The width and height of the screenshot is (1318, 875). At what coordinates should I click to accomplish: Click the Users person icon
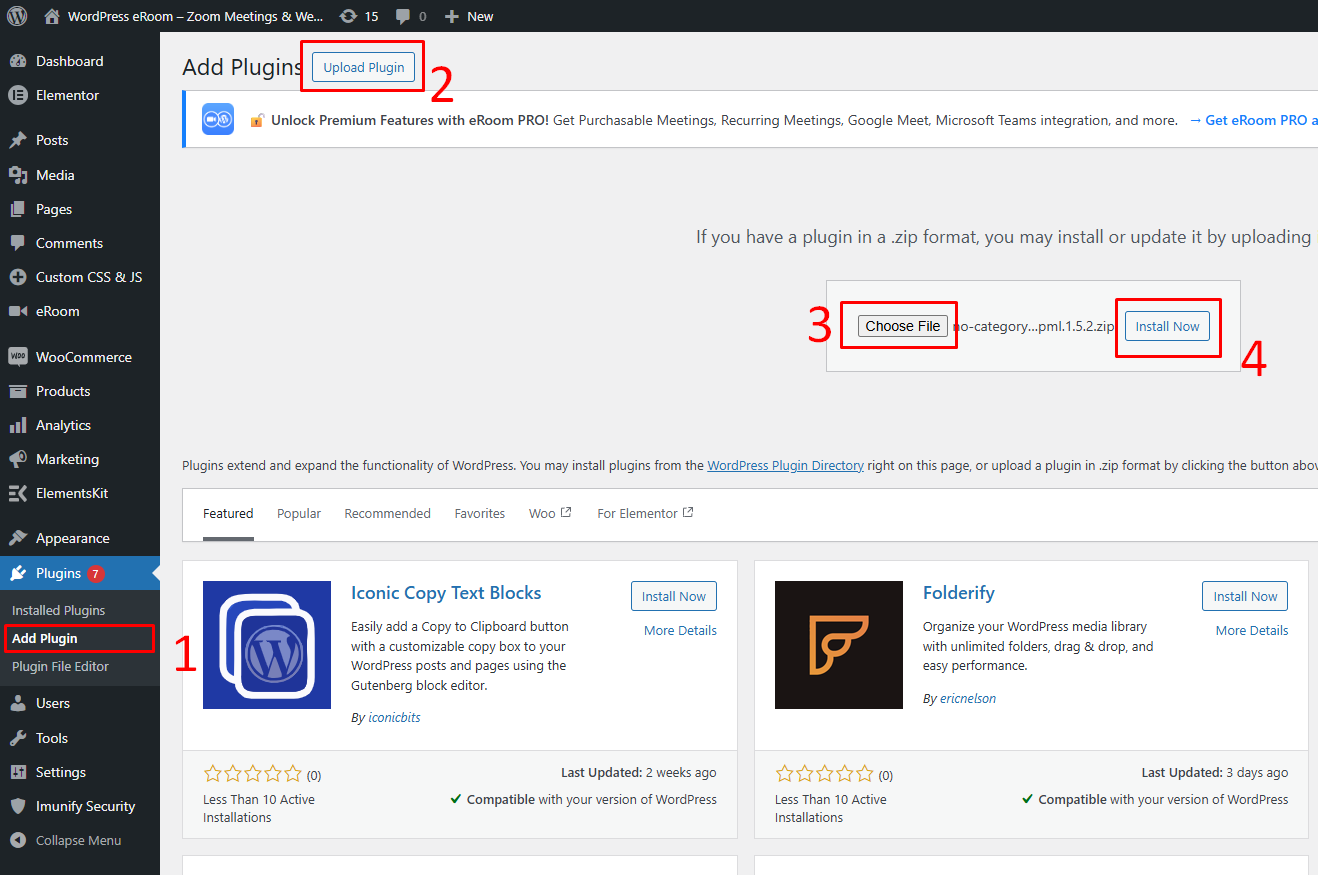pos(18,703)
